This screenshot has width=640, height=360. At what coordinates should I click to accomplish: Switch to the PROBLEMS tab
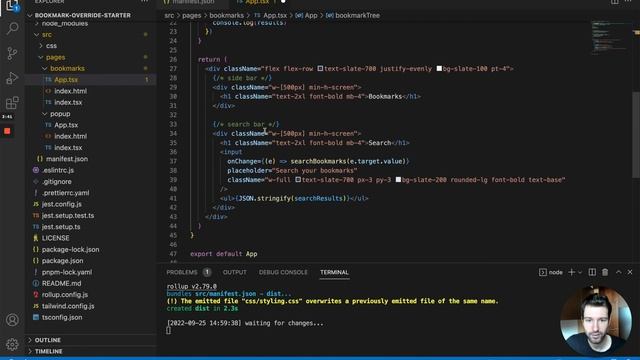tap(182, 272)
